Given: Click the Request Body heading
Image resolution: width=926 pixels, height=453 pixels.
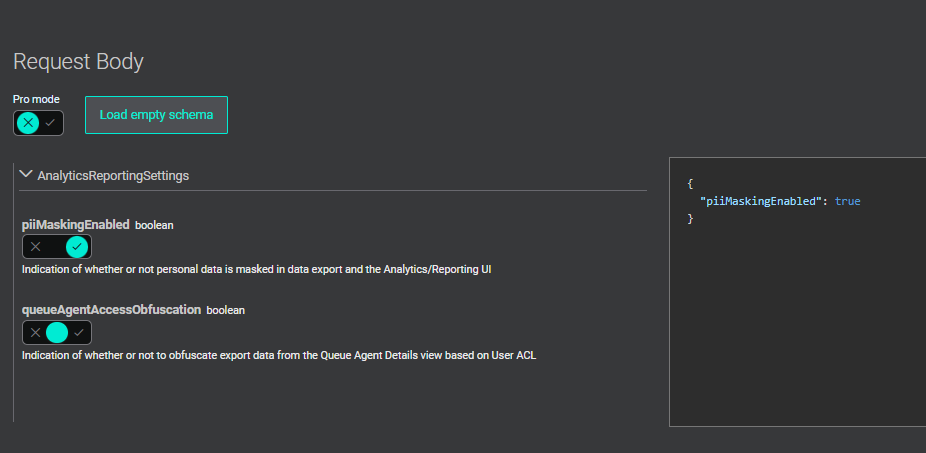Looking at the screenshot, I should pos(78,62).
